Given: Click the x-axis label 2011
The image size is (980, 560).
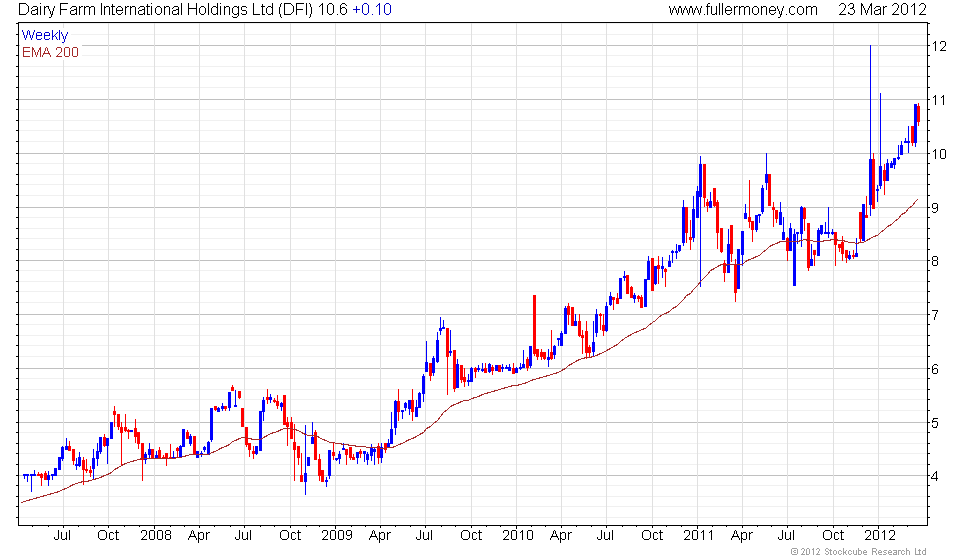Looking at the screenshot, I should 699,536.
